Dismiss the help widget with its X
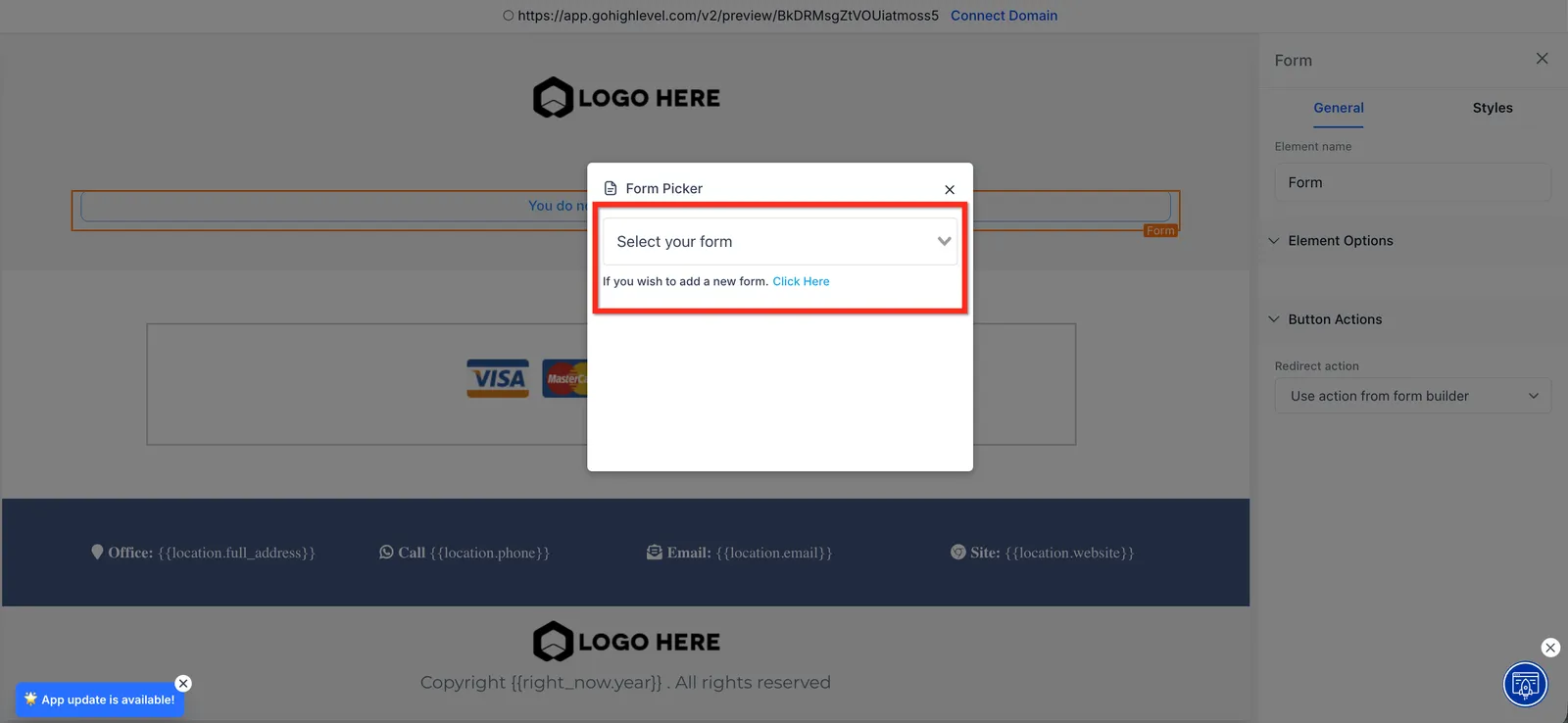The image size is (1568, 723). [1549, 648]
